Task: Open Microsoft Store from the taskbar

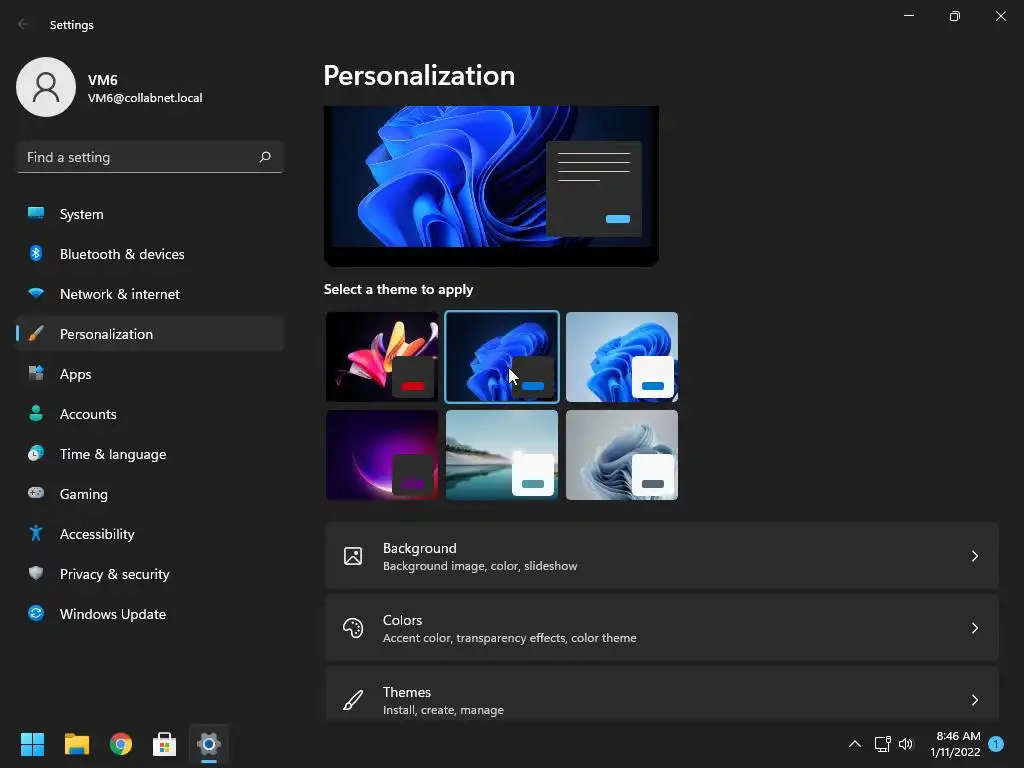Action: tap(165, 744)
